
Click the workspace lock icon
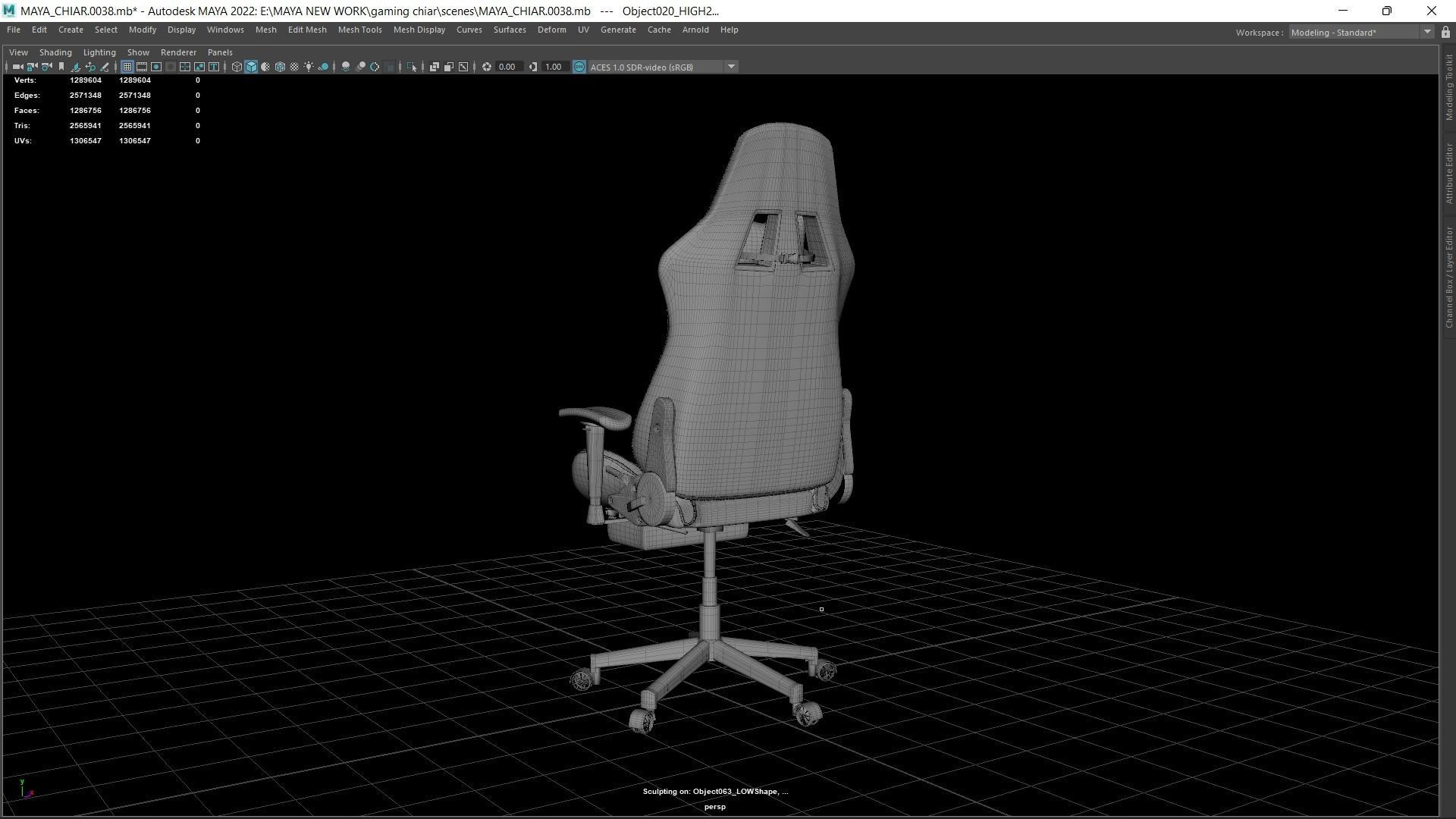[1445, 33]
